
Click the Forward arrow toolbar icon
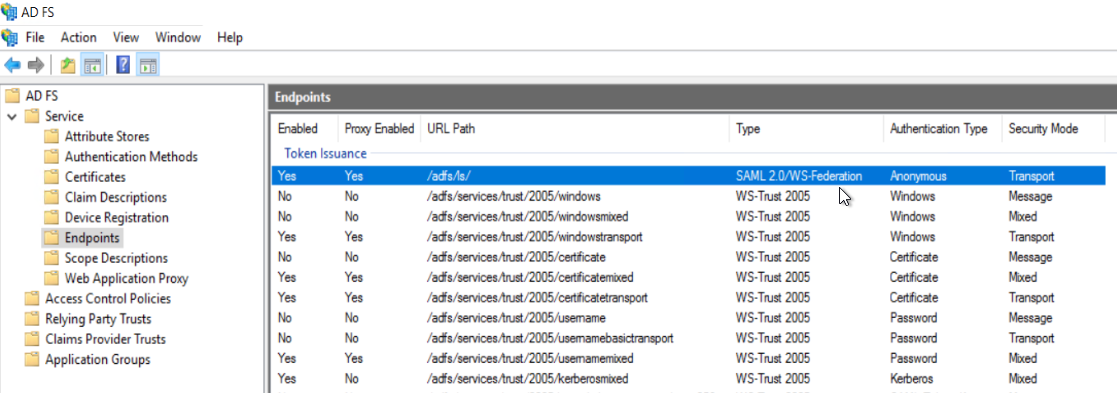(36, 66)
